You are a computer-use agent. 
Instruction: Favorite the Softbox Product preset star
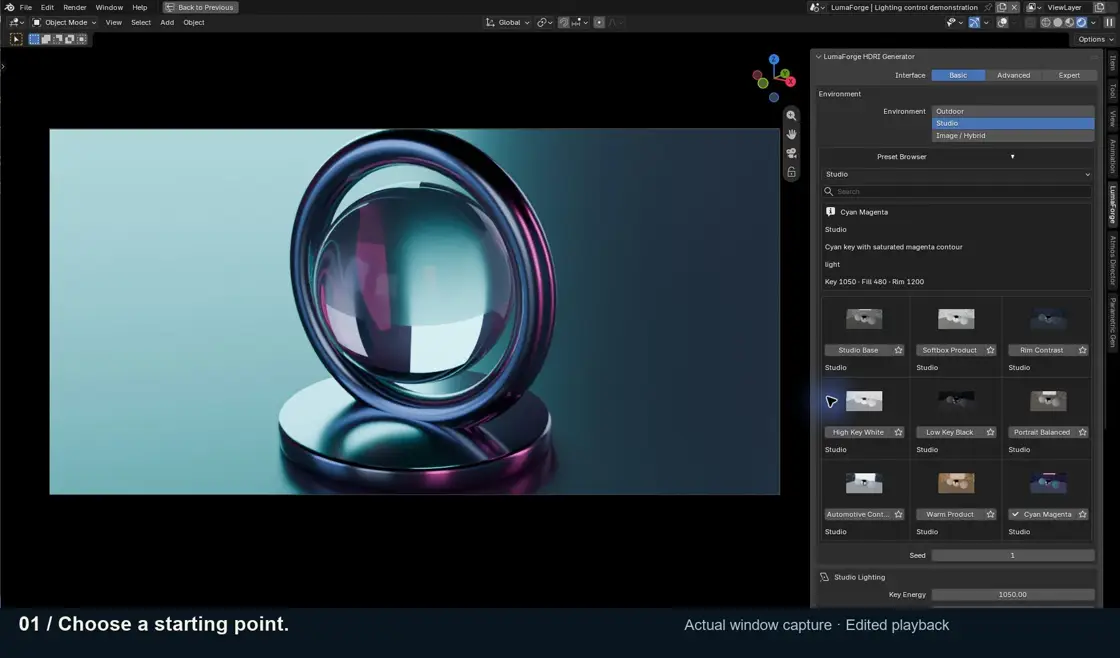point(990,350)
